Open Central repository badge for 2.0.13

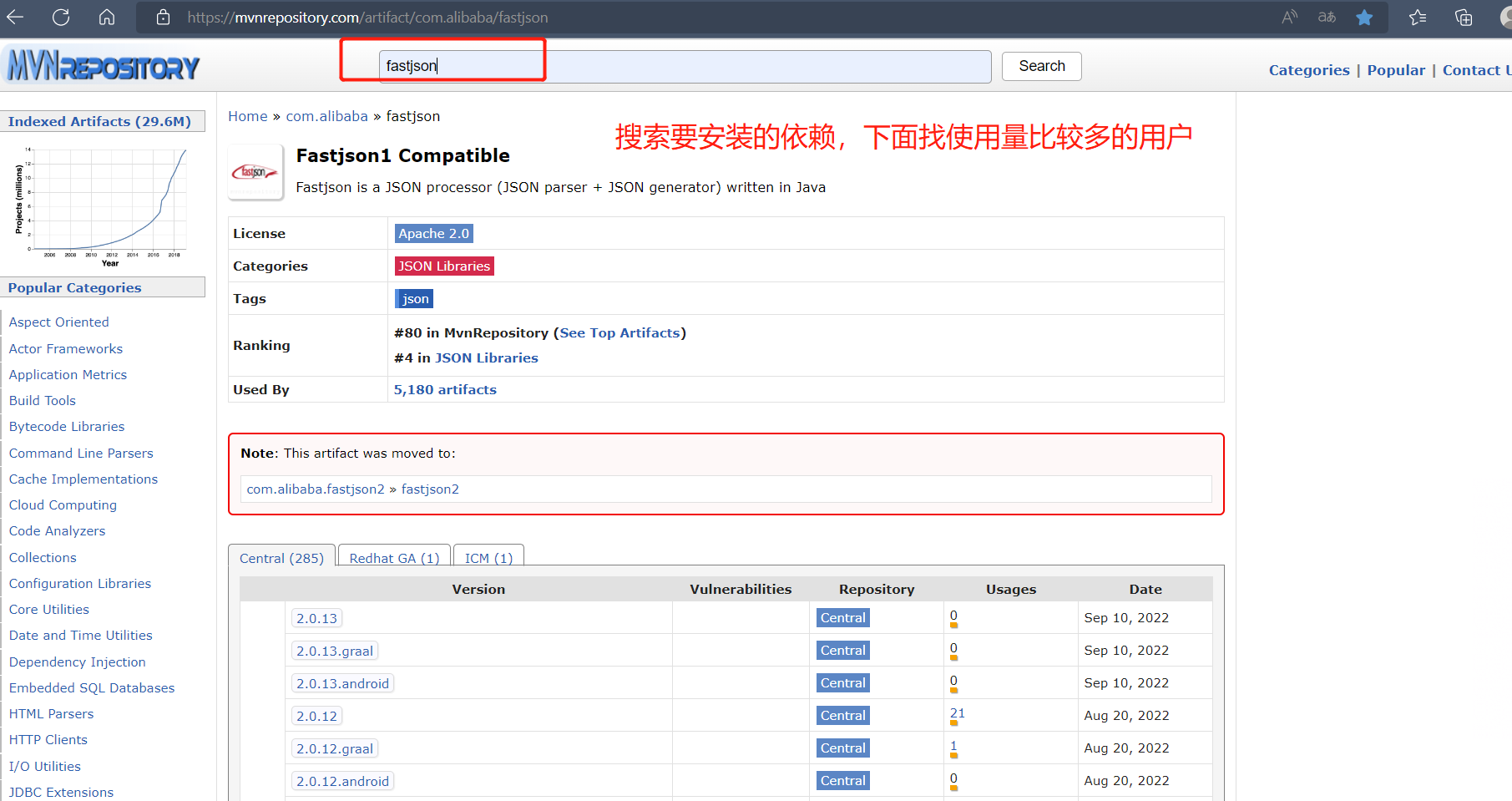tap(843, 617)
